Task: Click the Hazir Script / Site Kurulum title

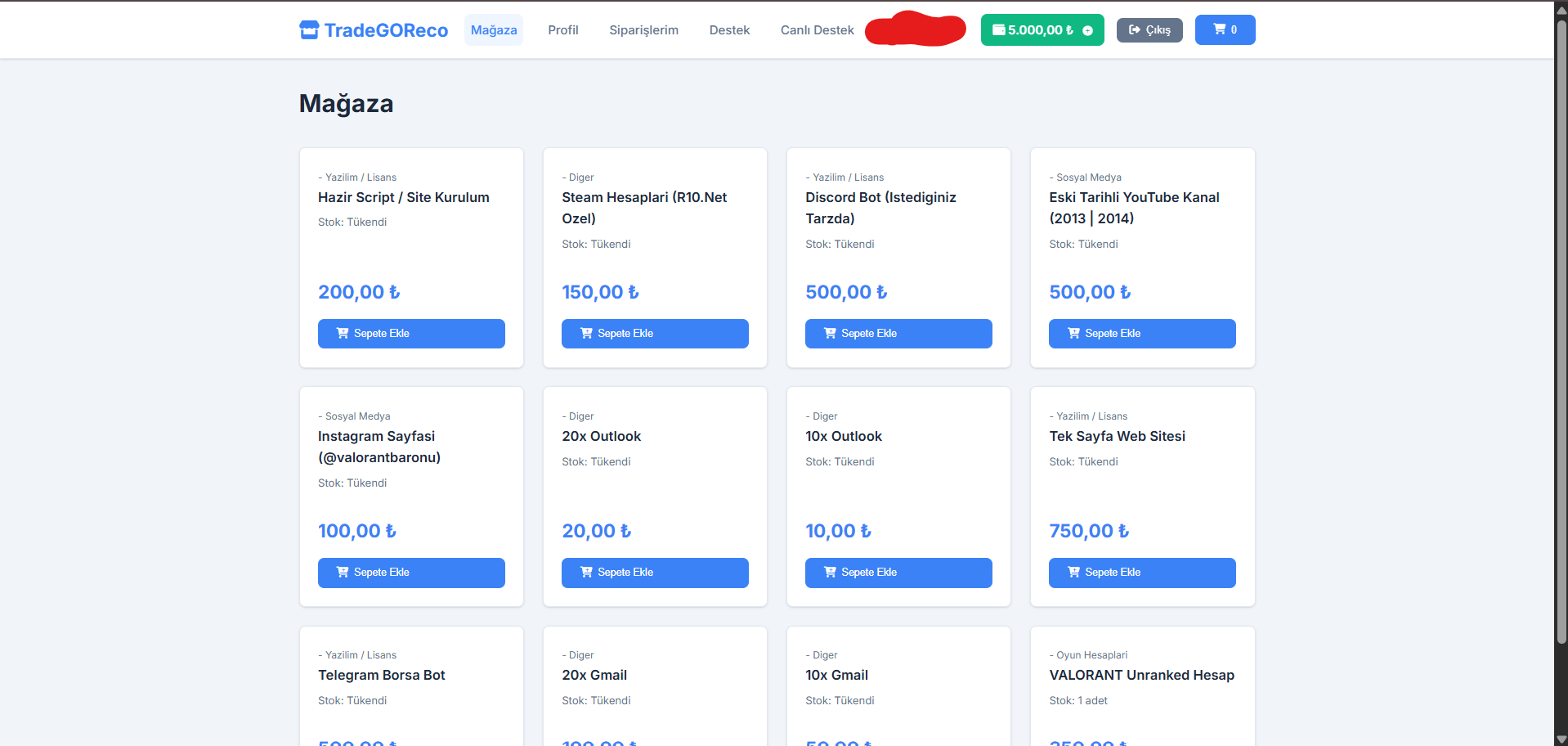Action: tap(404, 197)
